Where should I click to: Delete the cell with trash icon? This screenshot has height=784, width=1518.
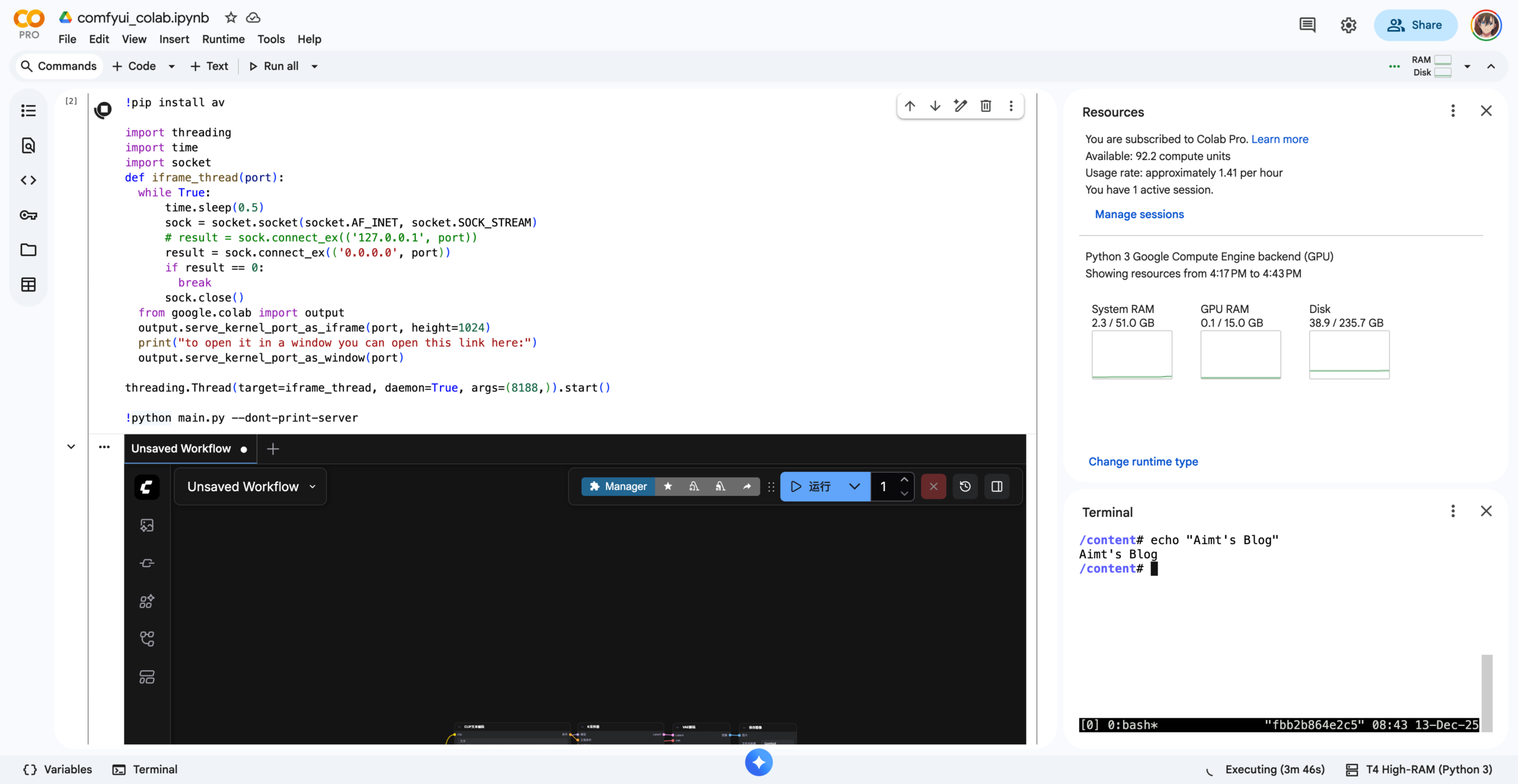pos(986,106)
